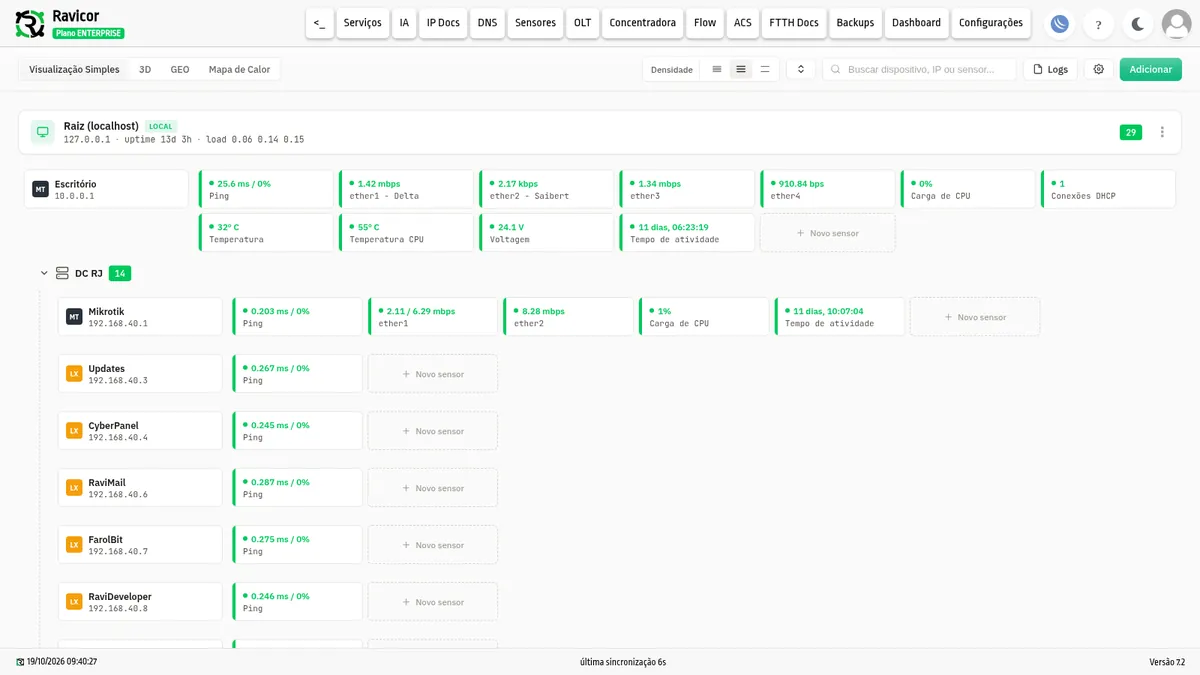
Task: Open the Mapa de Calor tab
Action: (x=239, y=69)
